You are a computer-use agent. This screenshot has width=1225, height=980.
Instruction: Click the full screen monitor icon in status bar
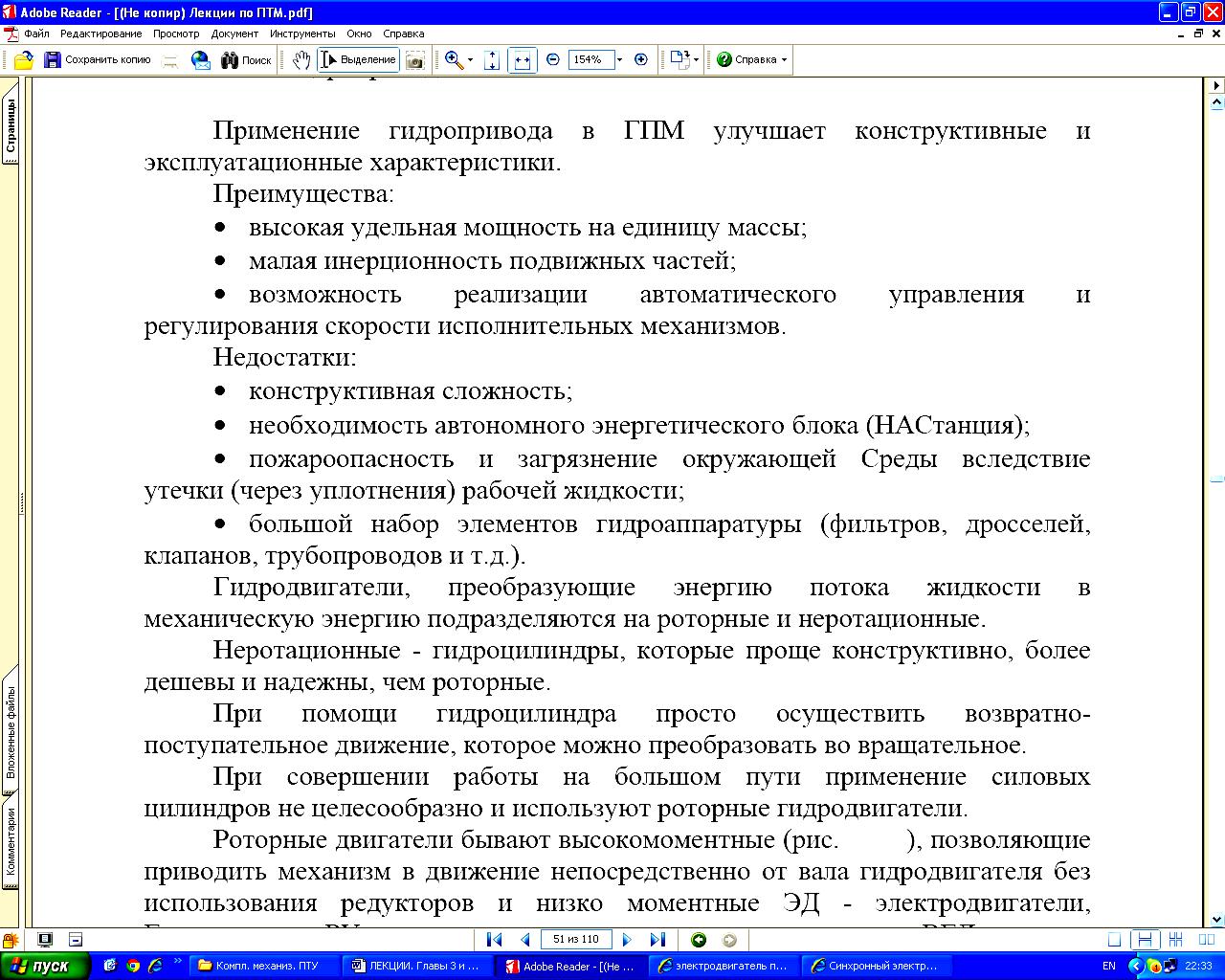45,940
